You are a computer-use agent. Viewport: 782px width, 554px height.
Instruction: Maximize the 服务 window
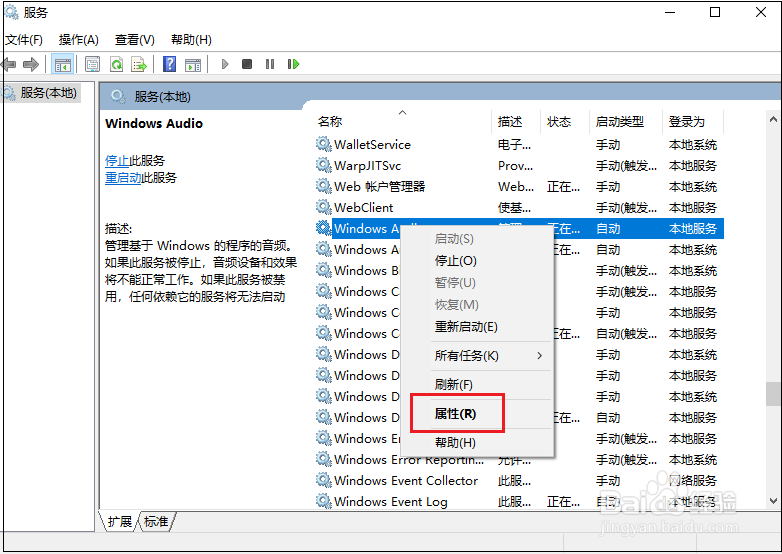coord(715,12)
